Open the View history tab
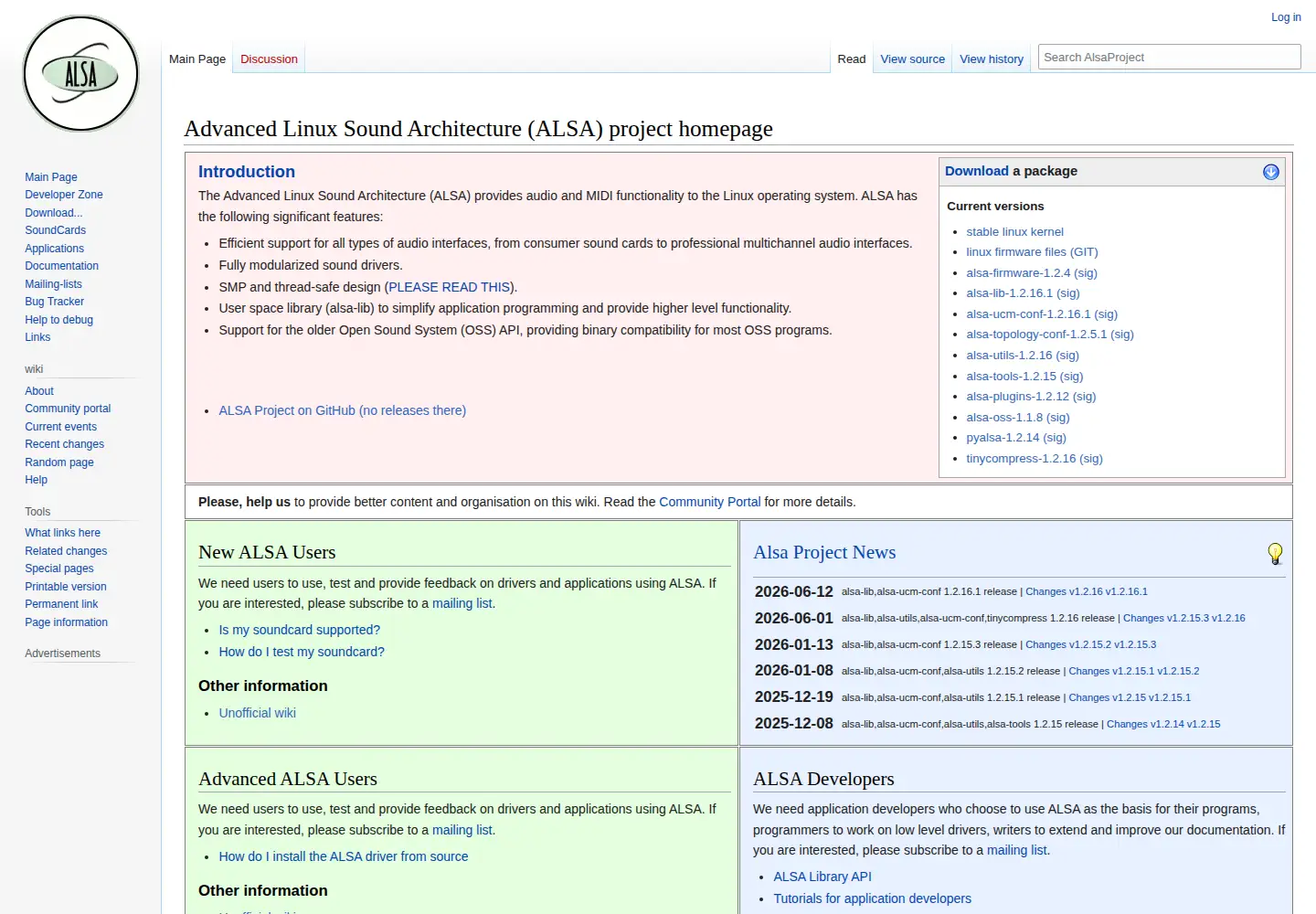Viewport: 1316px width, 914px height. pyautogui.click(x=992, y=59)
